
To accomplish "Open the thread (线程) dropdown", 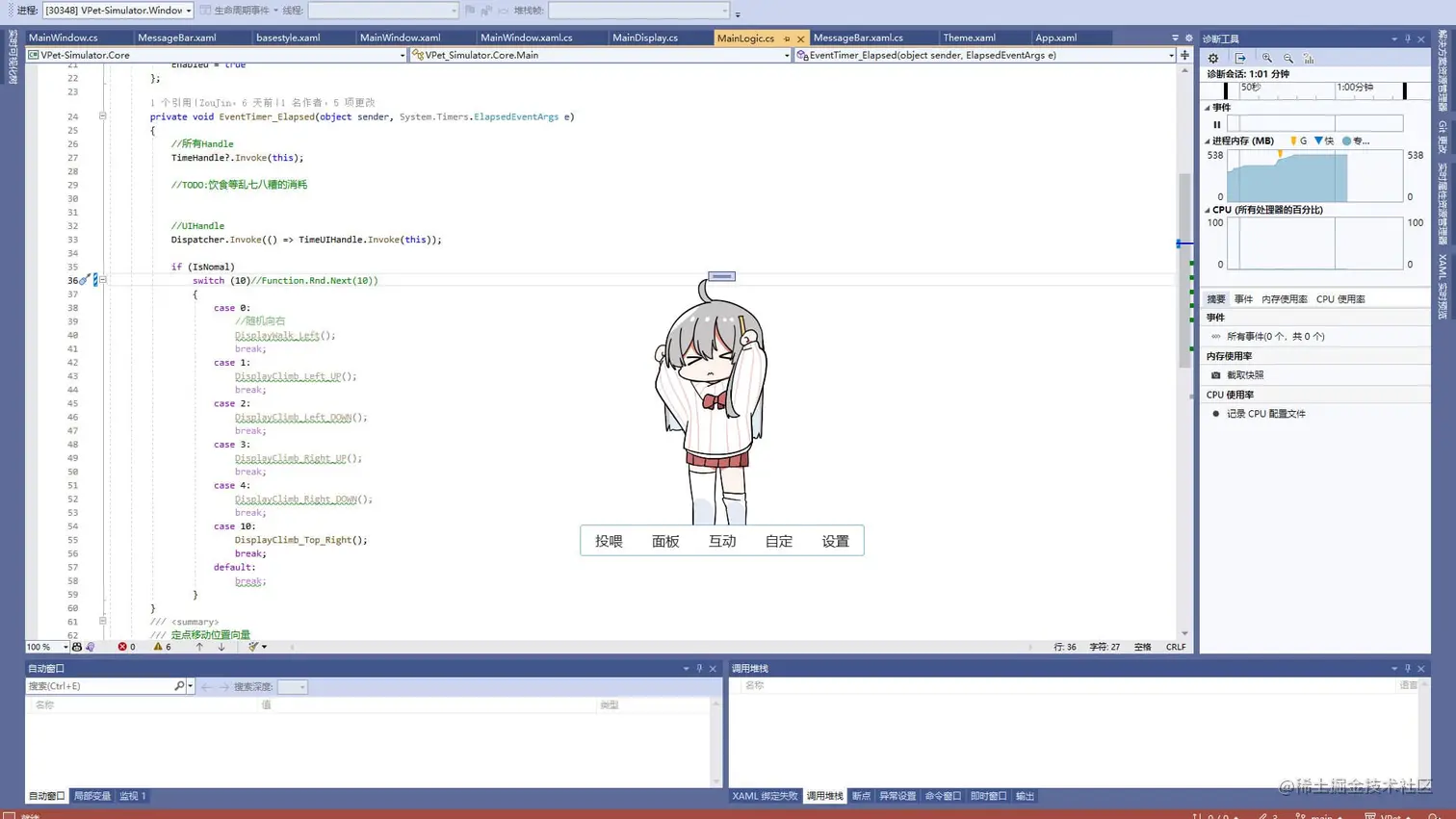I will click(383, 11).
